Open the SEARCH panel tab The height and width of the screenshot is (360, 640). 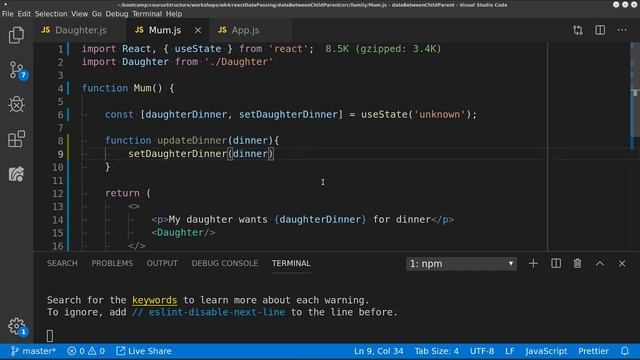tap(62, 264)
